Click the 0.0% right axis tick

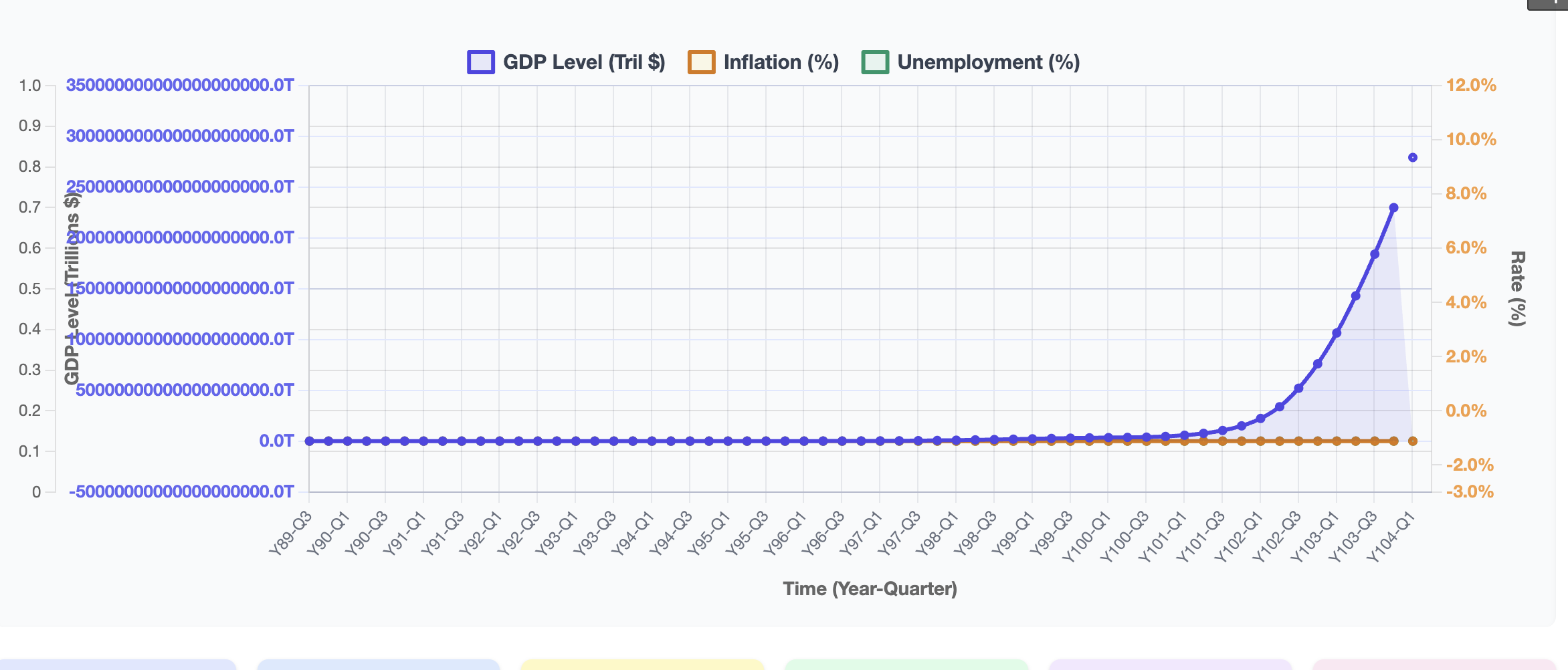1466,411
